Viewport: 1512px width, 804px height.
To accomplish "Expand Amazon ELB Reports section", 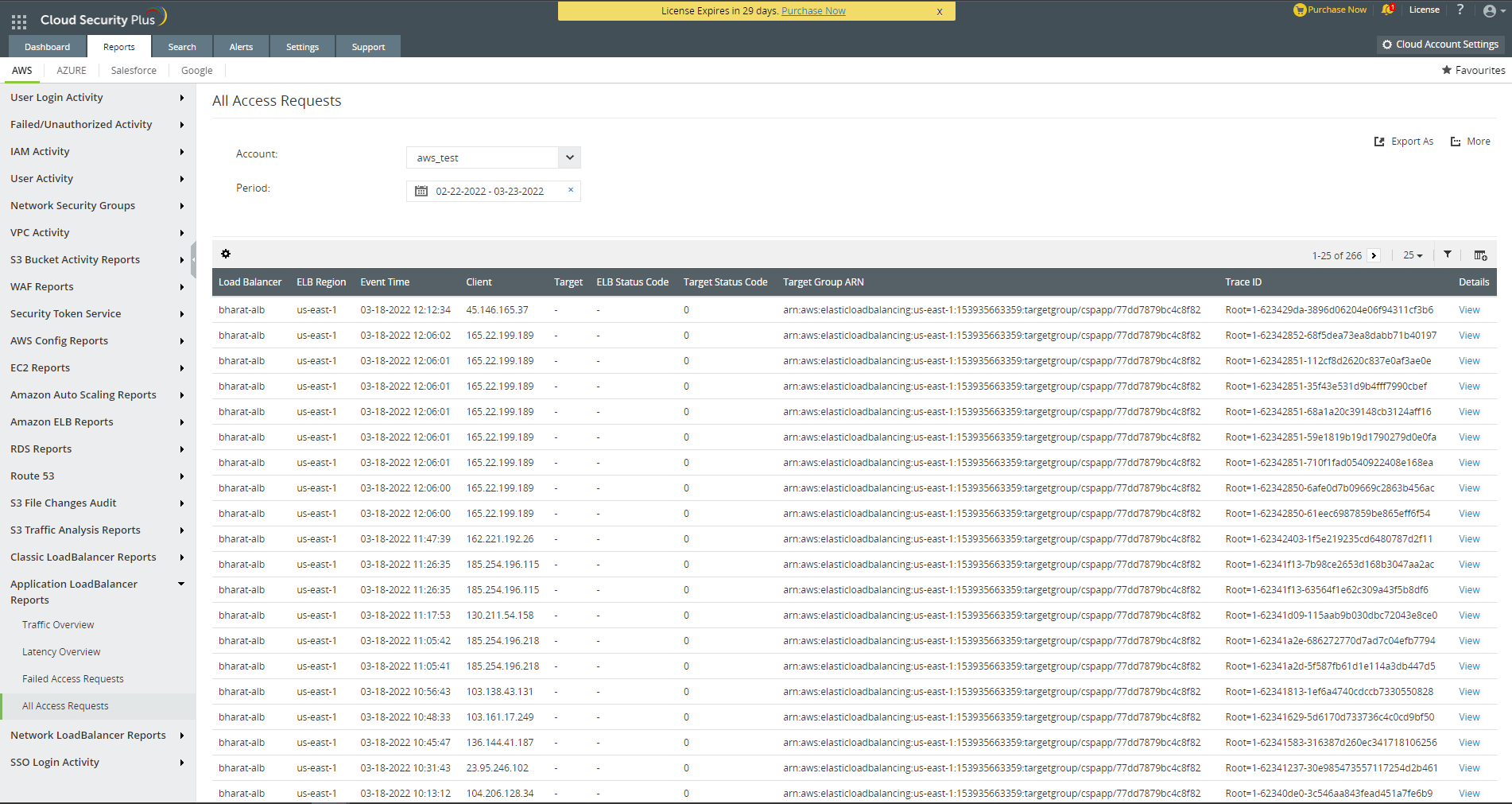I will coord(98,422).
